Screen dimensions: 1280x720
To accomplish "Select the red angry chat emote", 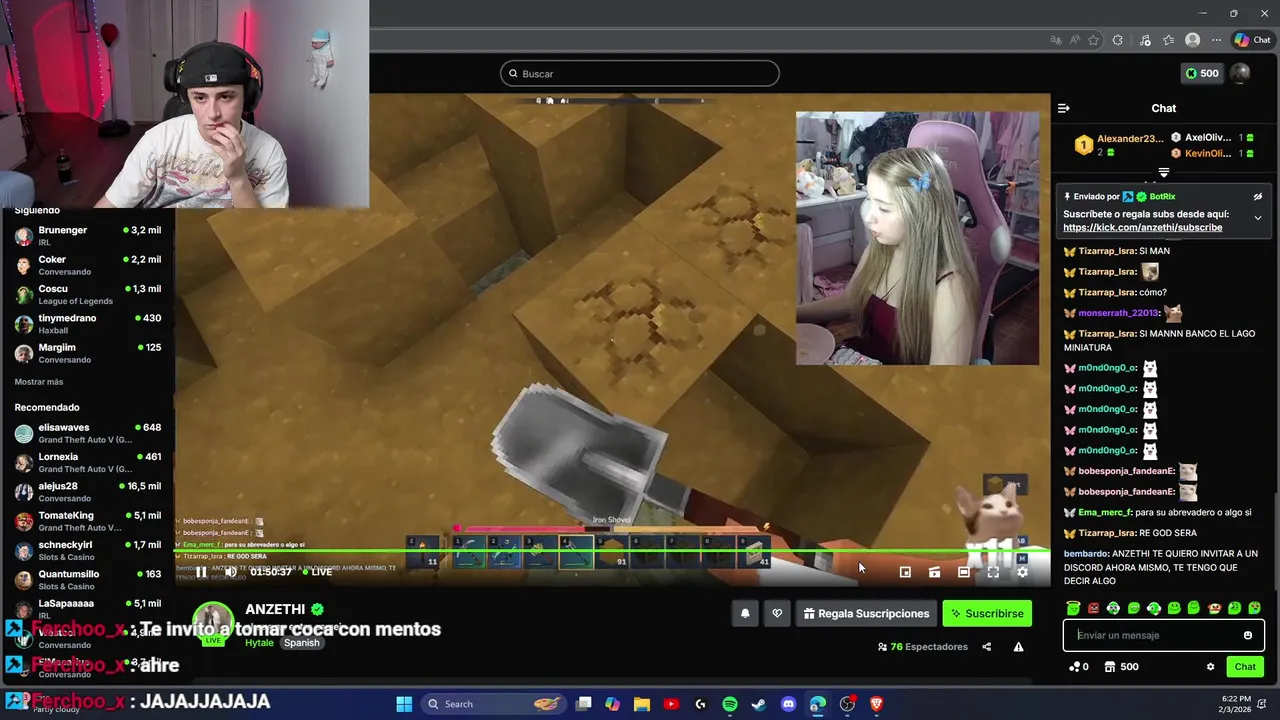I will (1093, 608).
